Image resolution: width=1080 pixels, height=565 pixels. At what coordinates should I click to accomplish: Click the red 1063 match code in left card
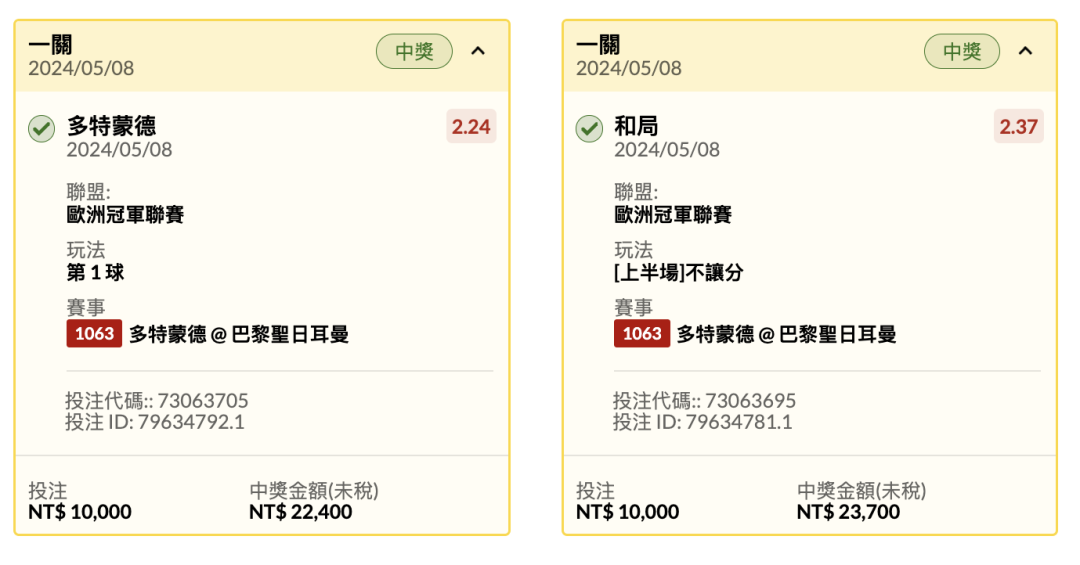point(94,333)
